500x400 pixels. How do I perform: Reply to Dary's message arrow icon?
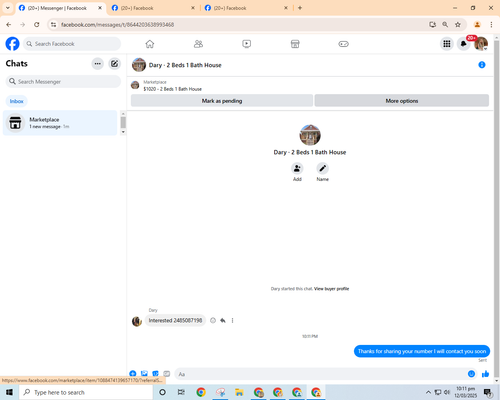[223, 320]
